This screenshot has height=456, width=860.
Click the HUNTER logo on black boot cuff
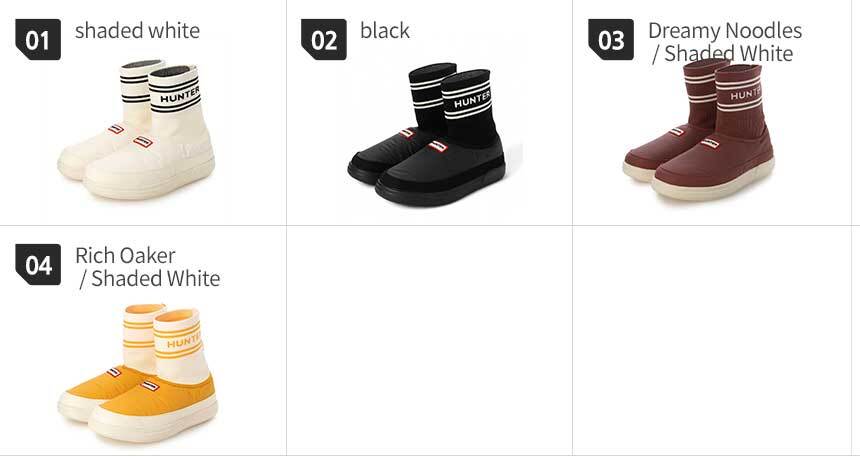click(x=472, y=100)
